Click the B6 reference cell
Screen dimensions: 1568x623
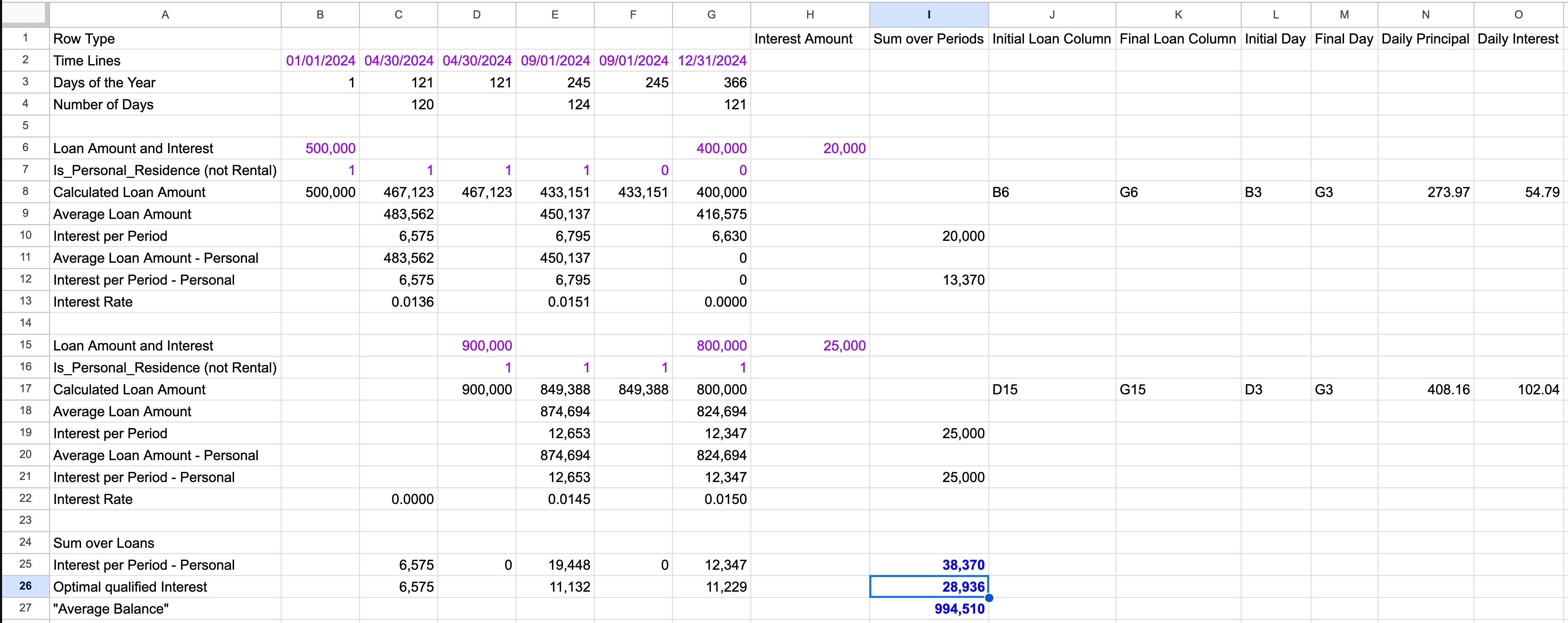[x=1052, y=192]
